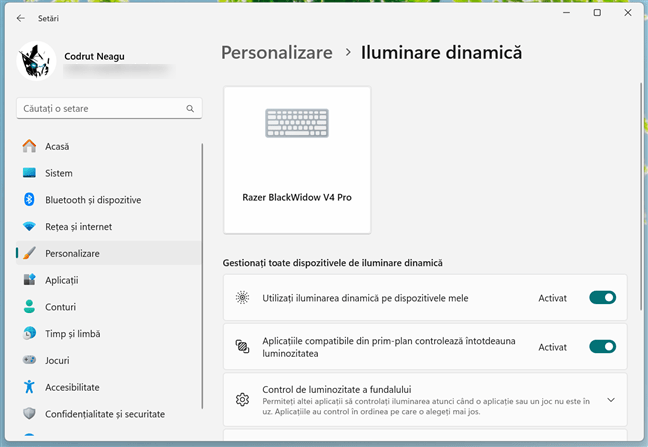
Task: Expand Control de luminozitate a fundalului
Action: [610, 399]
